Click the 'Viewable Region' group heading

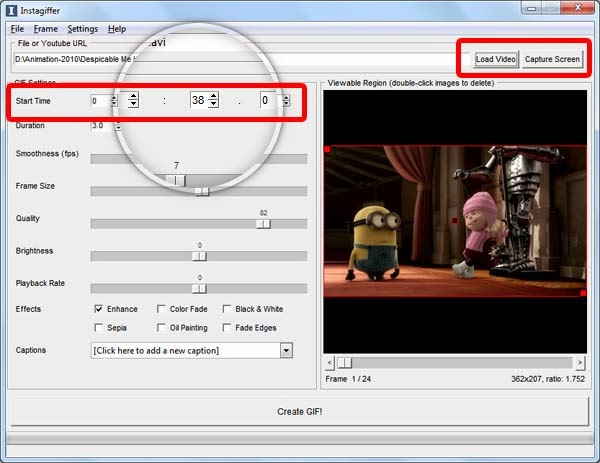411,83
